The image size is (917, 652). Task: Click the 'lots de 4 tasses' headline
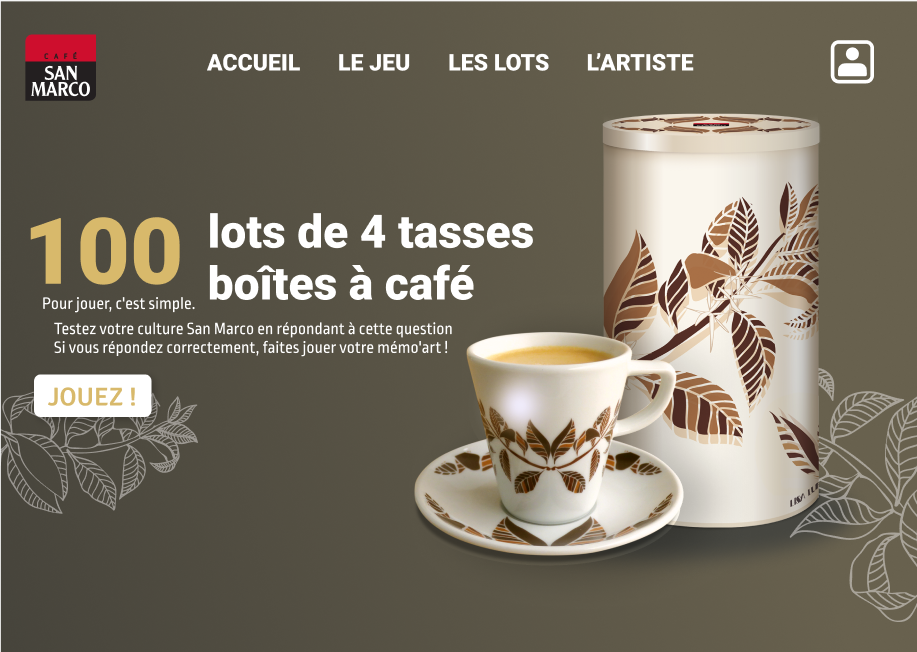pos(371,232)
